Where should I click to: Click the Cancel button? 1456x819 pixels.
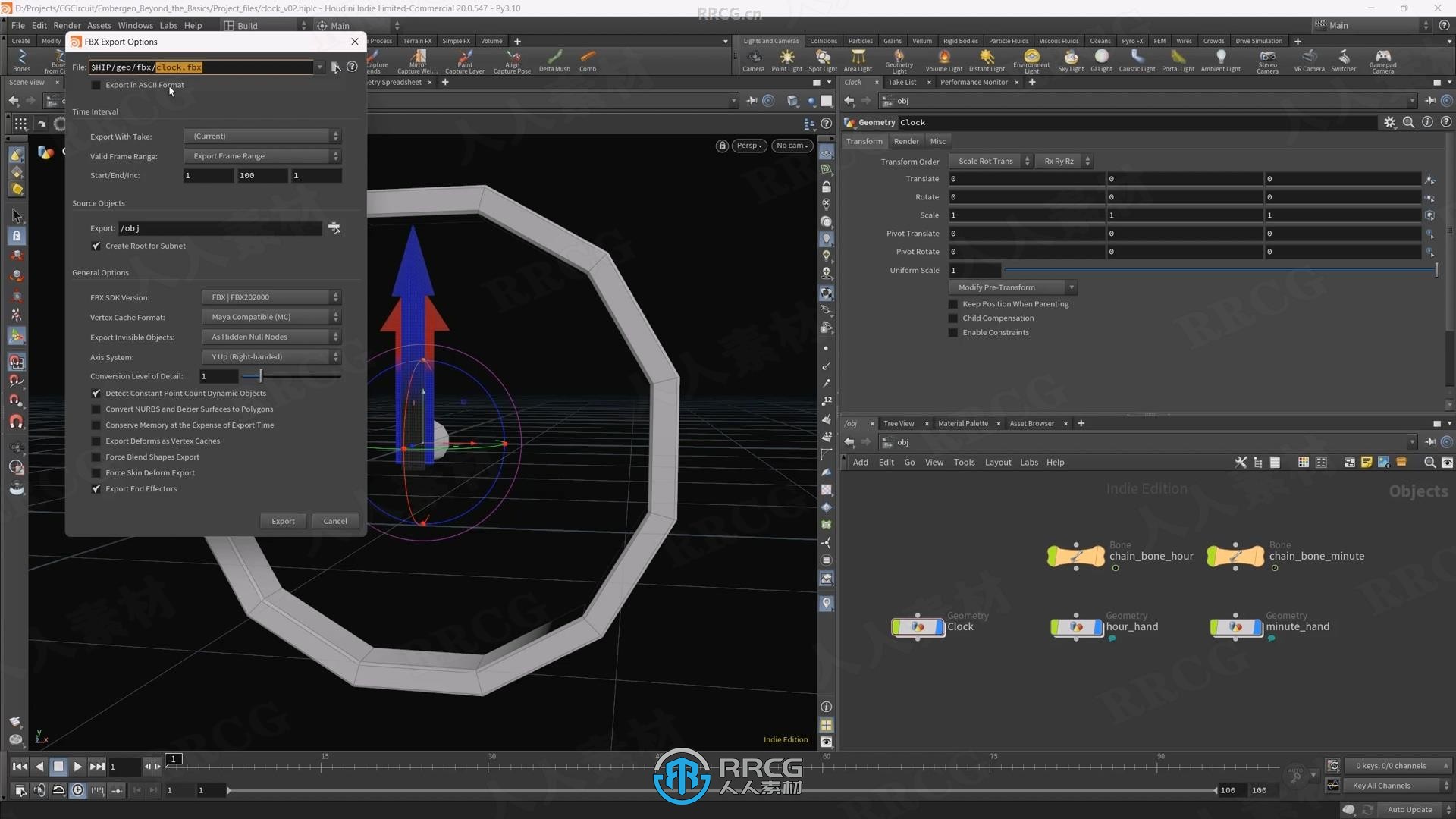[x=335, y=521]
